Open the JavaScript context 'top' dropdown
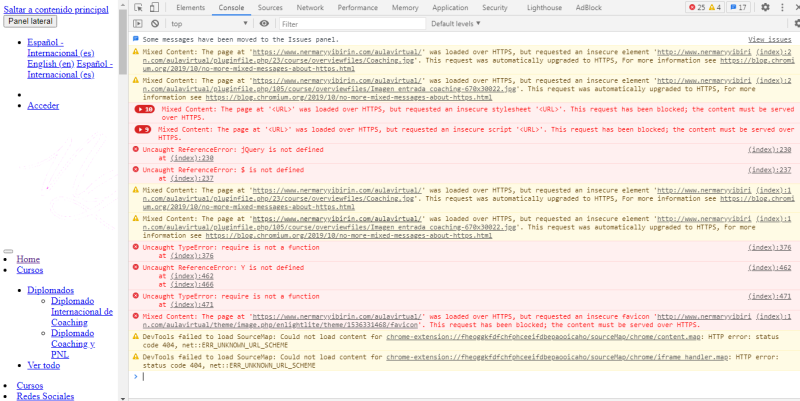 (x=209, y=23)
